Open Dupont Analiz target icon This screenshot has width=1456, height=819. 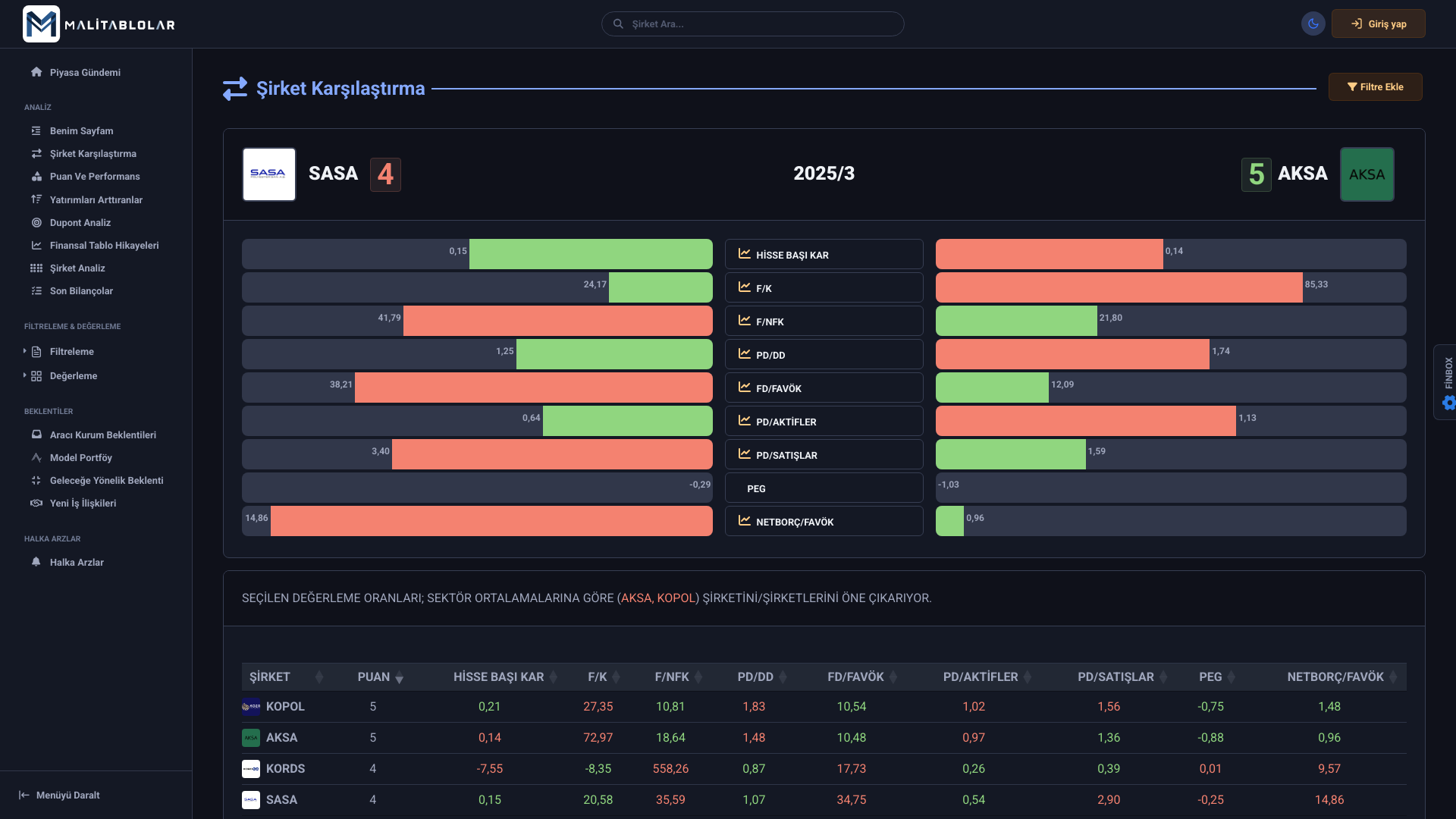pos(36,222)
